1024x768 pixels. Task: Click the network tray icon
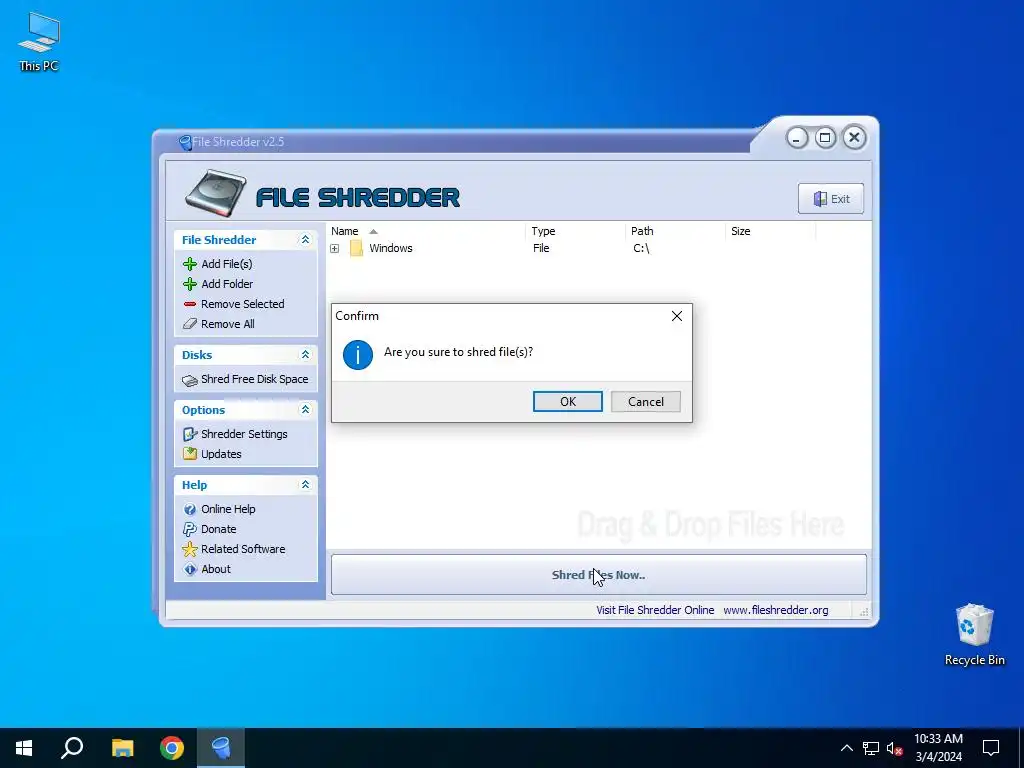click(x=871, y=748)
